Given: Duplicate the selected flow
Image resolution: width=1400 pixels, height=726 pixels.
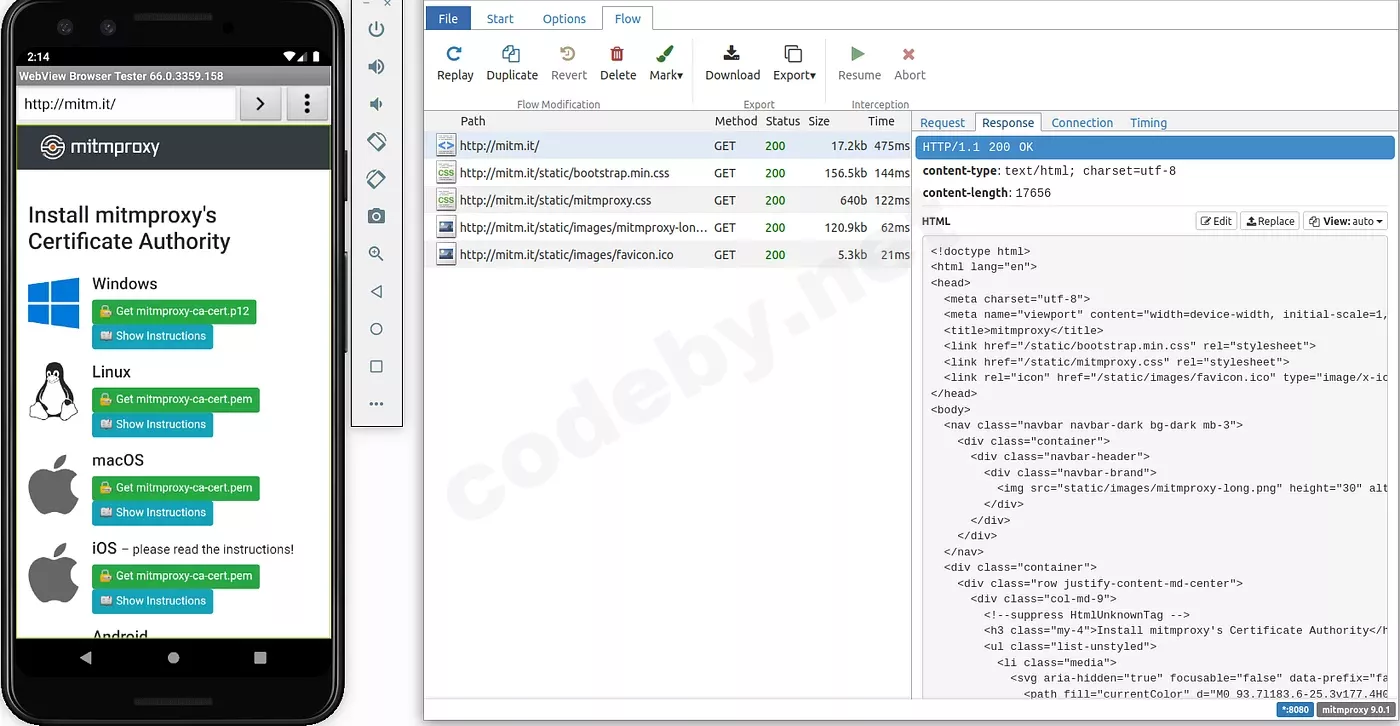Looking at the screenshot, I should click(x=512, y=63).
